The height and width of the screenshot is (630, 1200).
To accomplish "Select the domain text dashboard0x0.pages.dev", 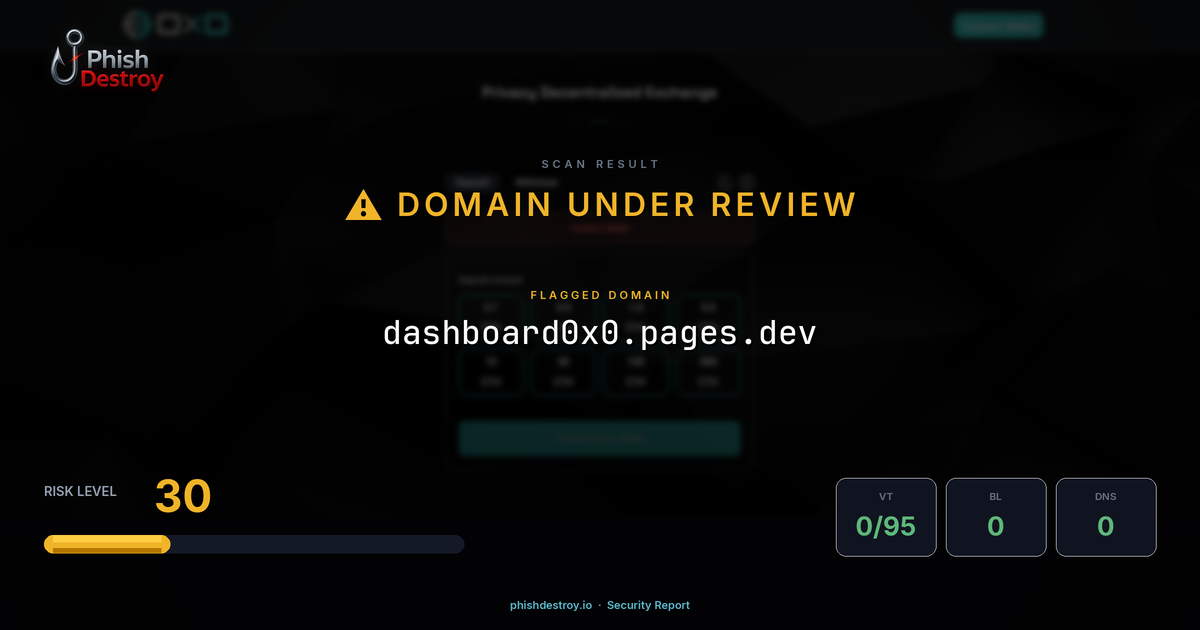I will pos(599,333).
